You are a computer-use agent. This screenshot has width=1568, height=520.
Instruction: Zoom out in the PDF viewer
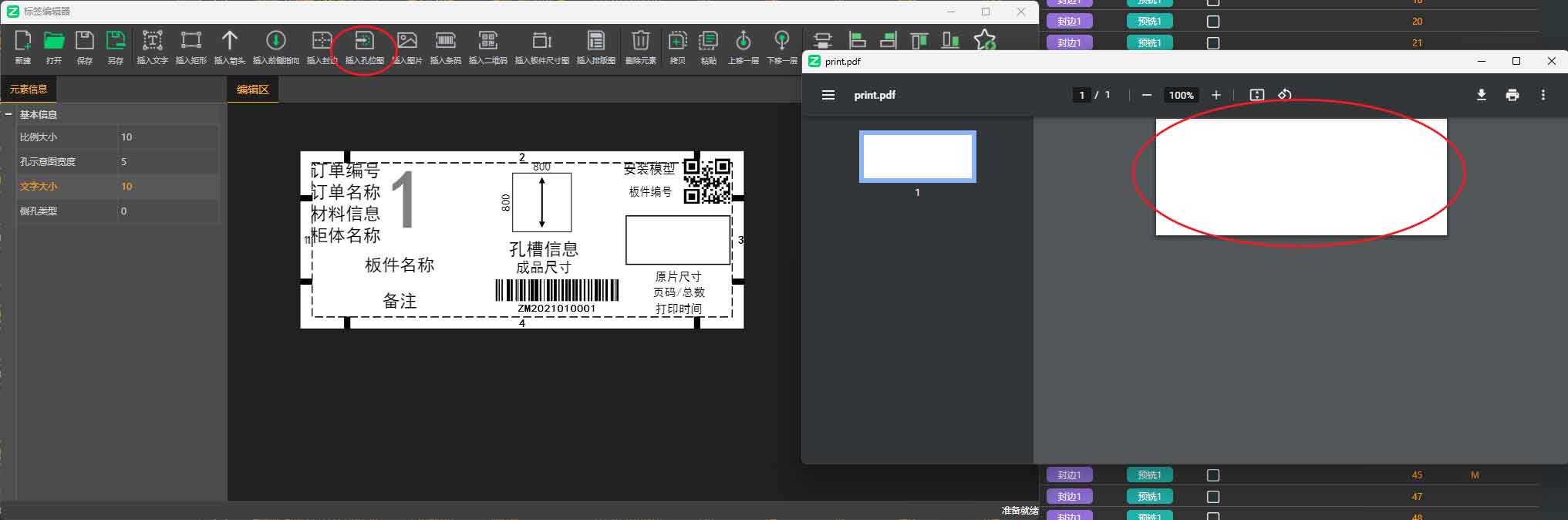1147,95
